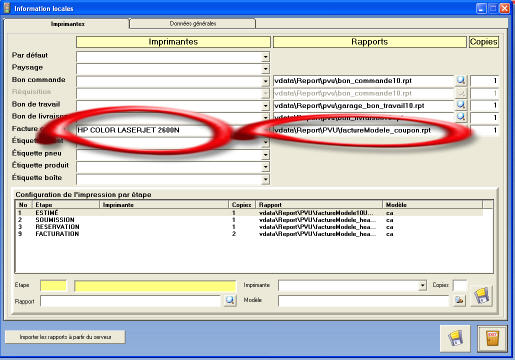
Task: Close the Information locales window
Action: (x=505, y=8)
